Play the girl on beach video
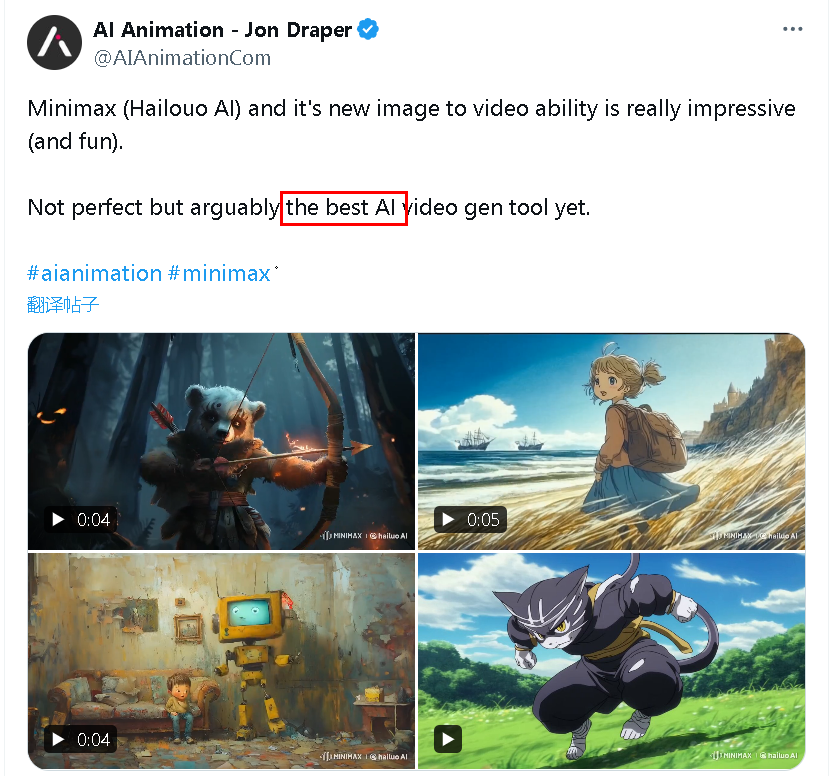Viewport: 837px width, 776px height. click(x=448, y=519)
